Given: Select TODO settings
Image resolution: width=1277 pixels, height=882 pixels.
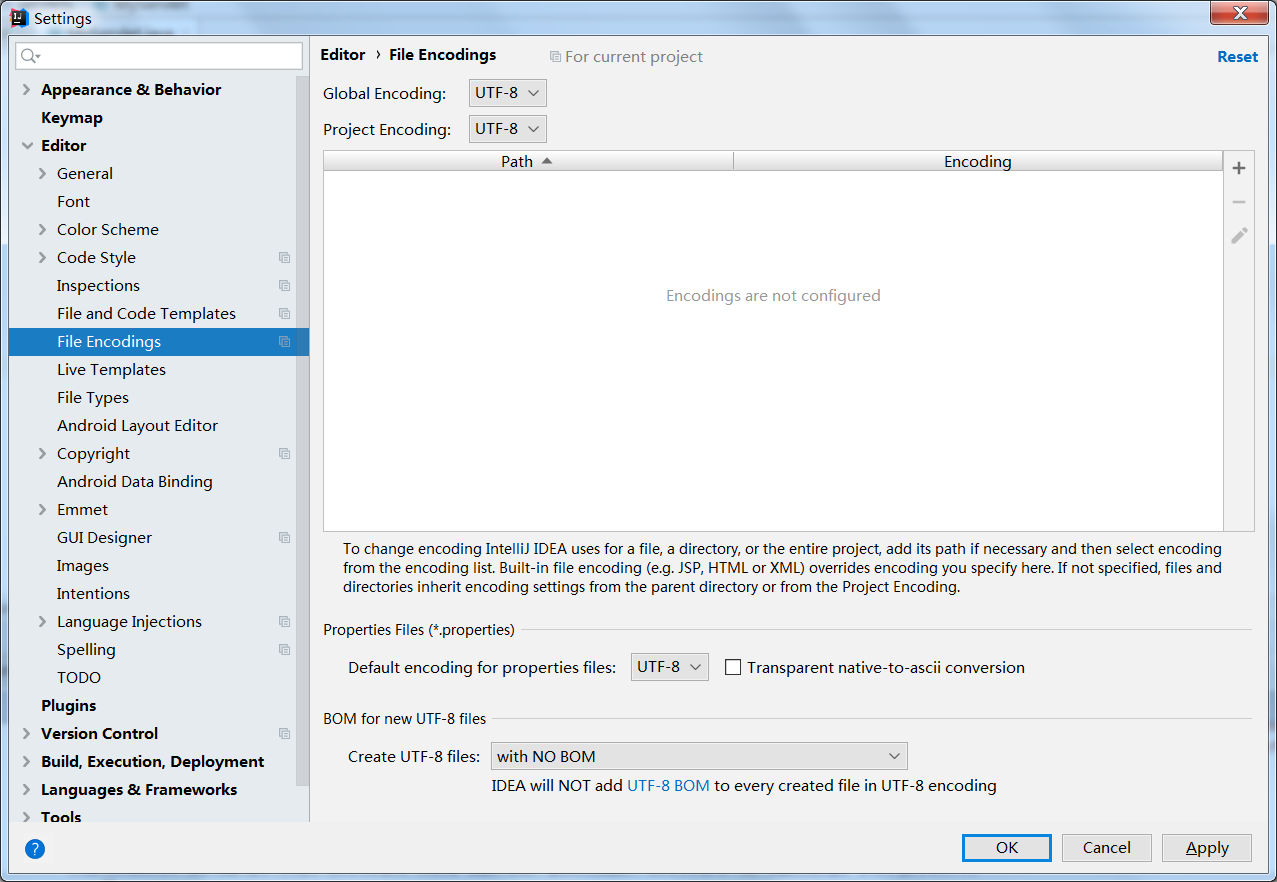Looking at the screenshot, I should click(x=79, y=678).
